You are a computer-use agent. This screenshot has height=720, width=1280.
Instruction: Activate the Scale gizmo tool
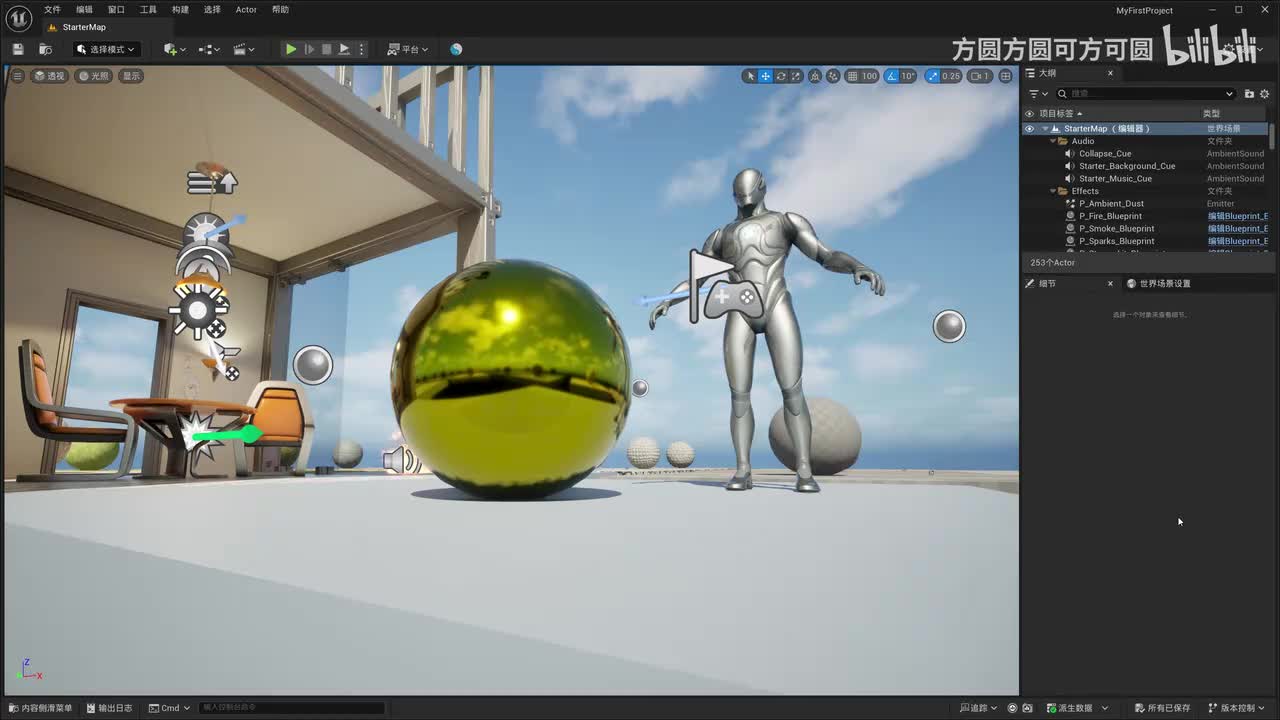pos(796,76)
